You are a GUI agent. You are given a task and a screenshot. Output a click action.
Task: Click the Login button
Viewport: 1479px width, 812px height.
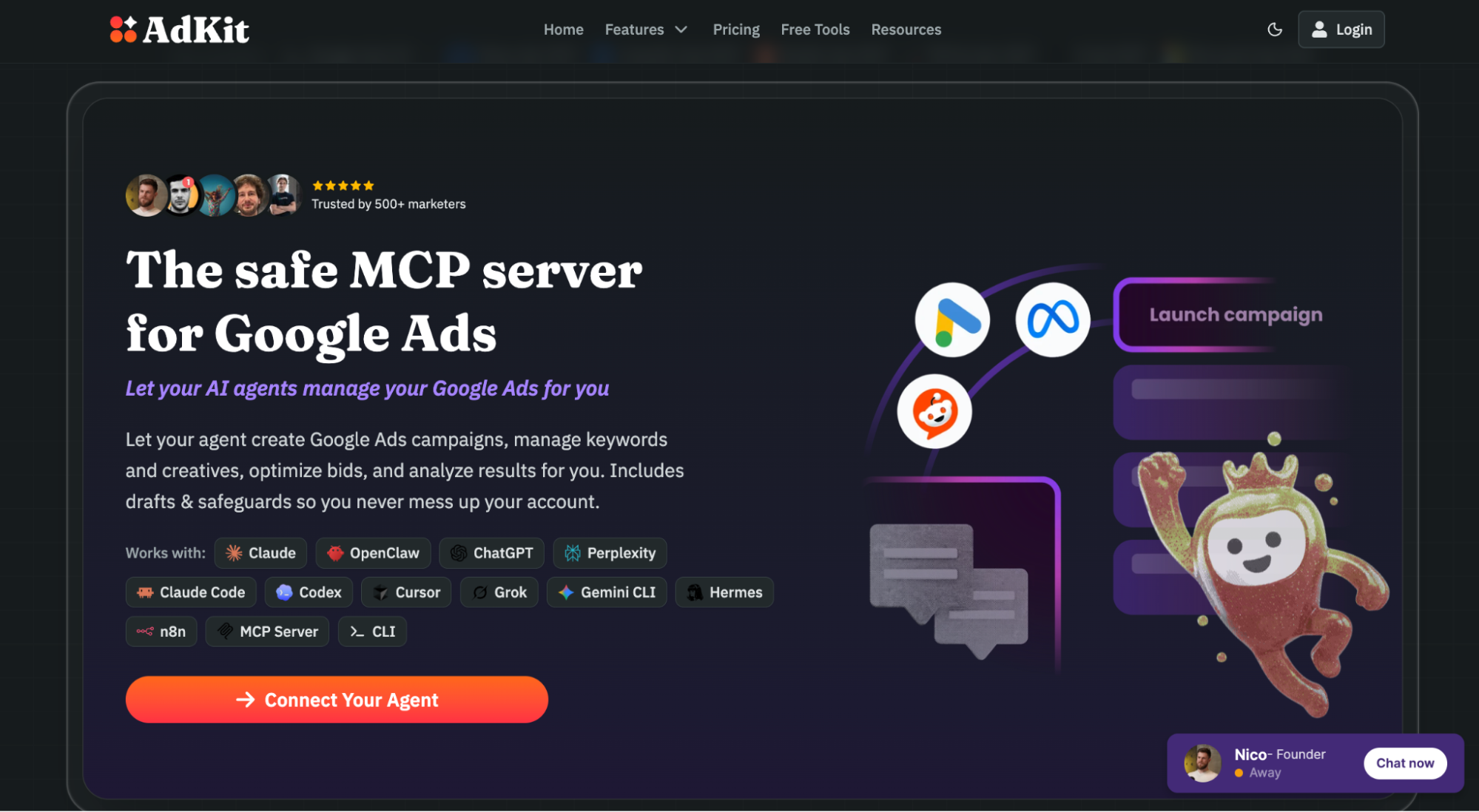point(1341,30)
